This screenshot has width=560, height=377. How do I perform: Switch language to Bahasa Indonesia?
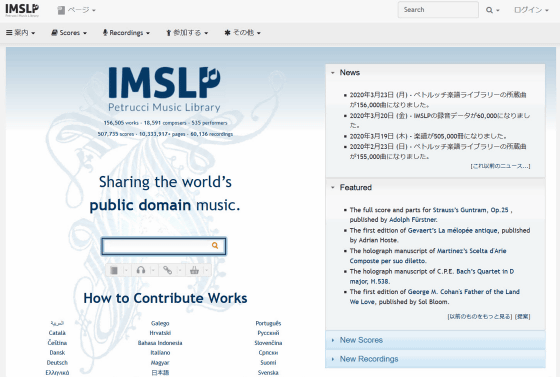tap(160, 343)
